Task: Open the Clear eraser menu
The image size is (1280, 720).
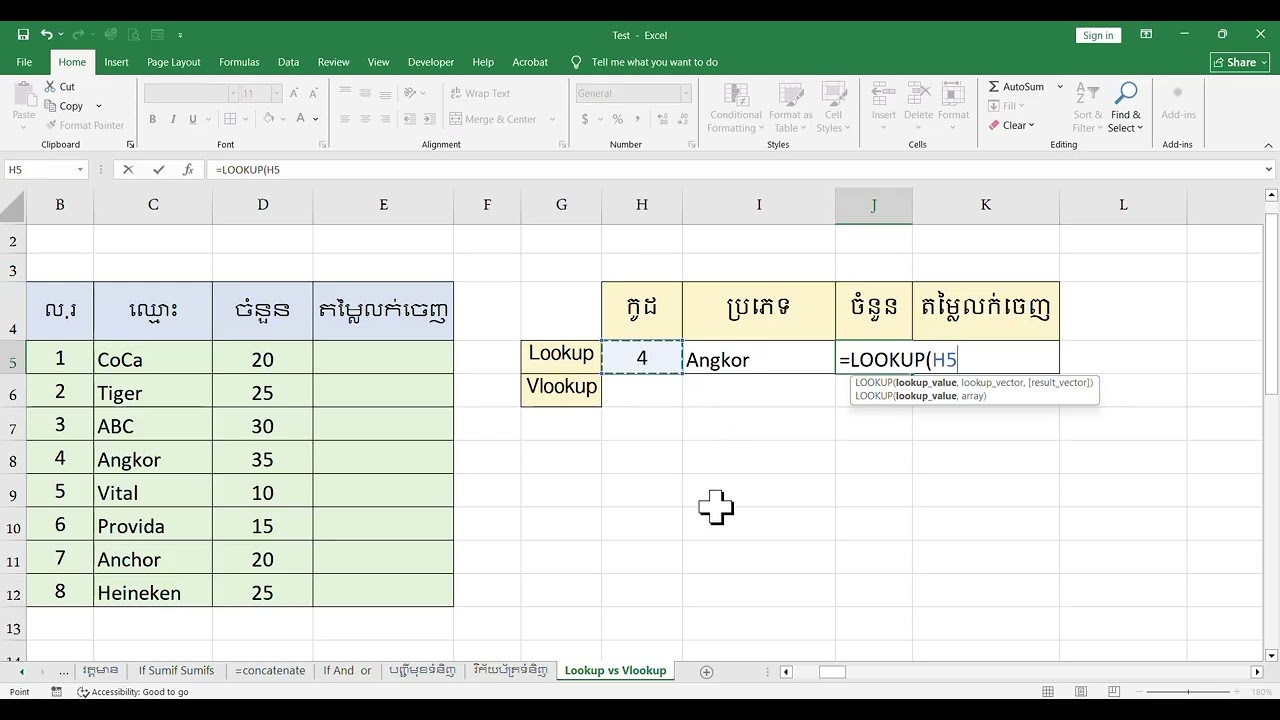Action: point(1011,125)
